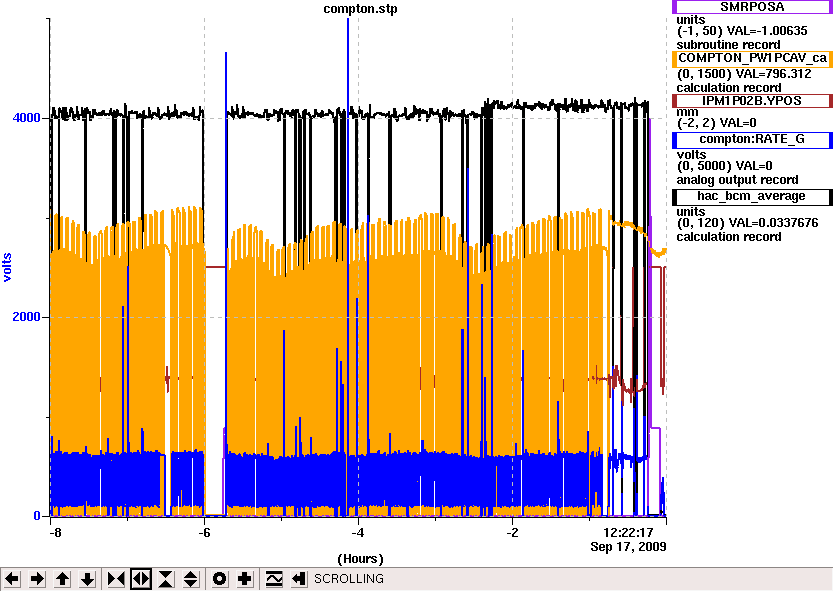Click the compton.stp plot title

click(360, 9)
